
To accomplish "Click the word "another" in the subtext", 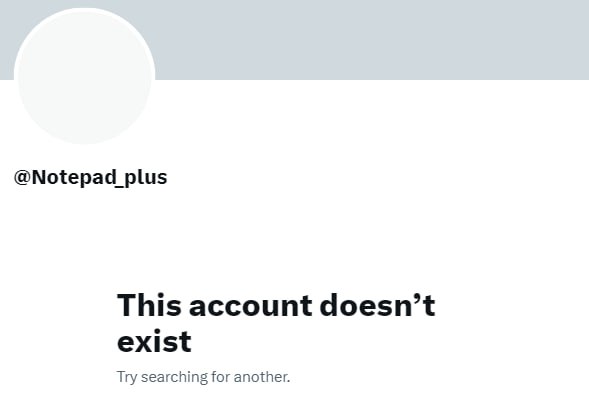I will point(261,377).
